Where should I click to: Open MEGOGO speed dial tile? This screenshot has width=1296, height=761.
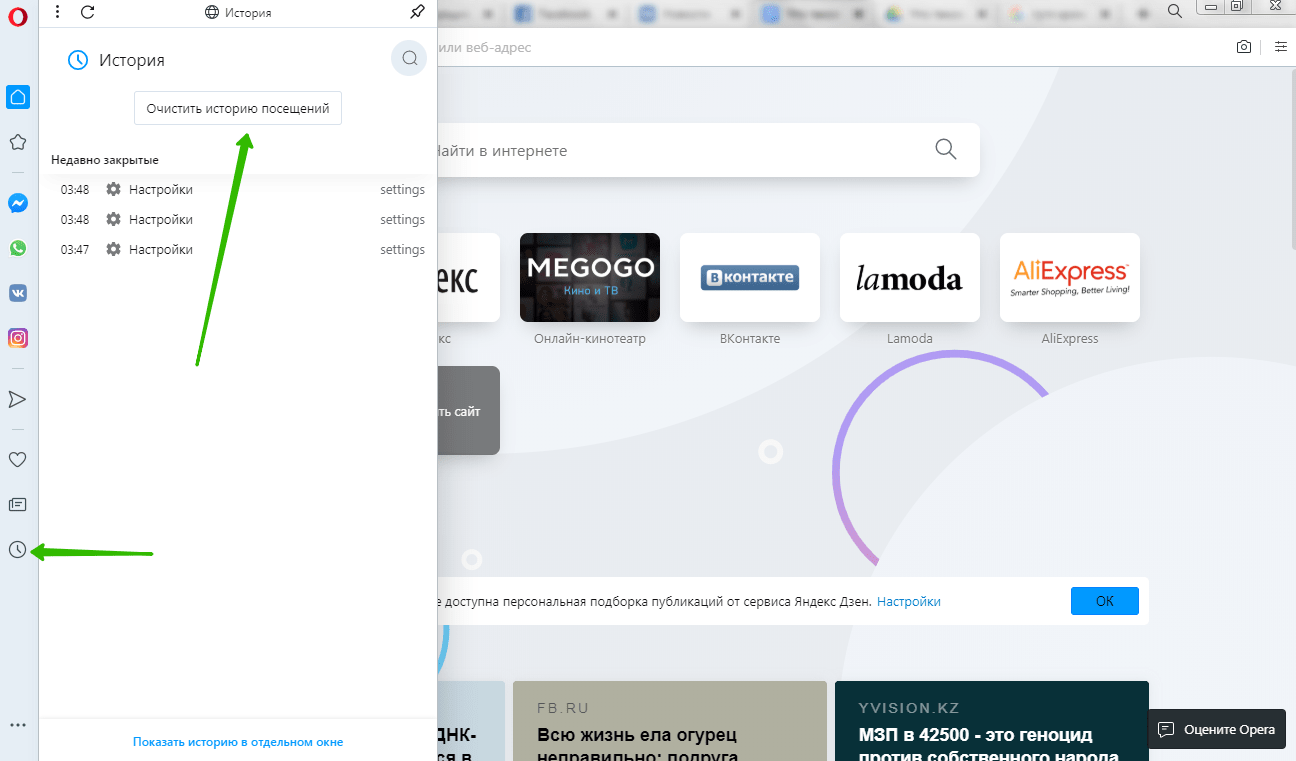(x=590, y=277)
